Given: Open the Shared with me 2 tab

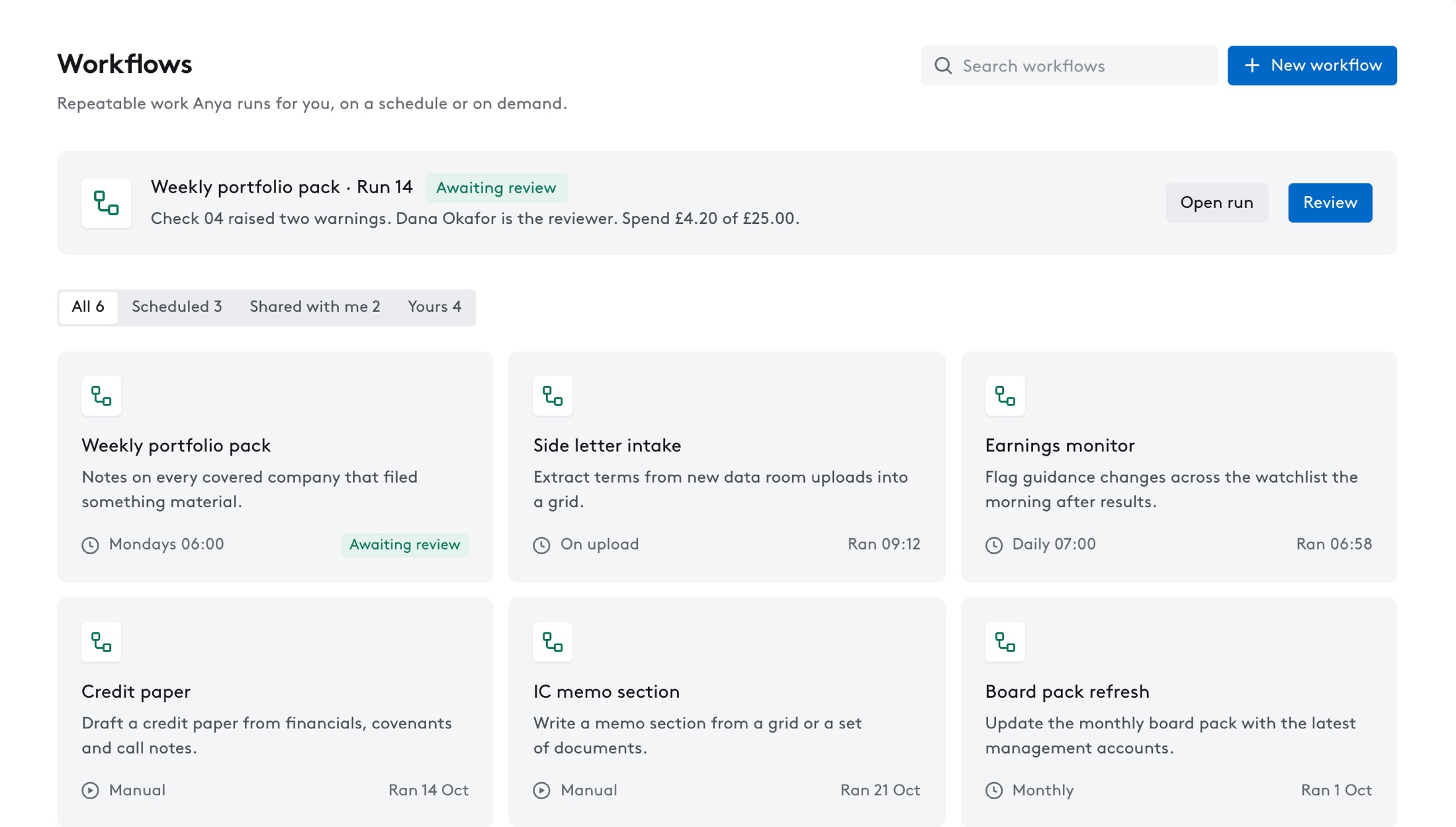Looking at the screenshot, I should point(315,307).
